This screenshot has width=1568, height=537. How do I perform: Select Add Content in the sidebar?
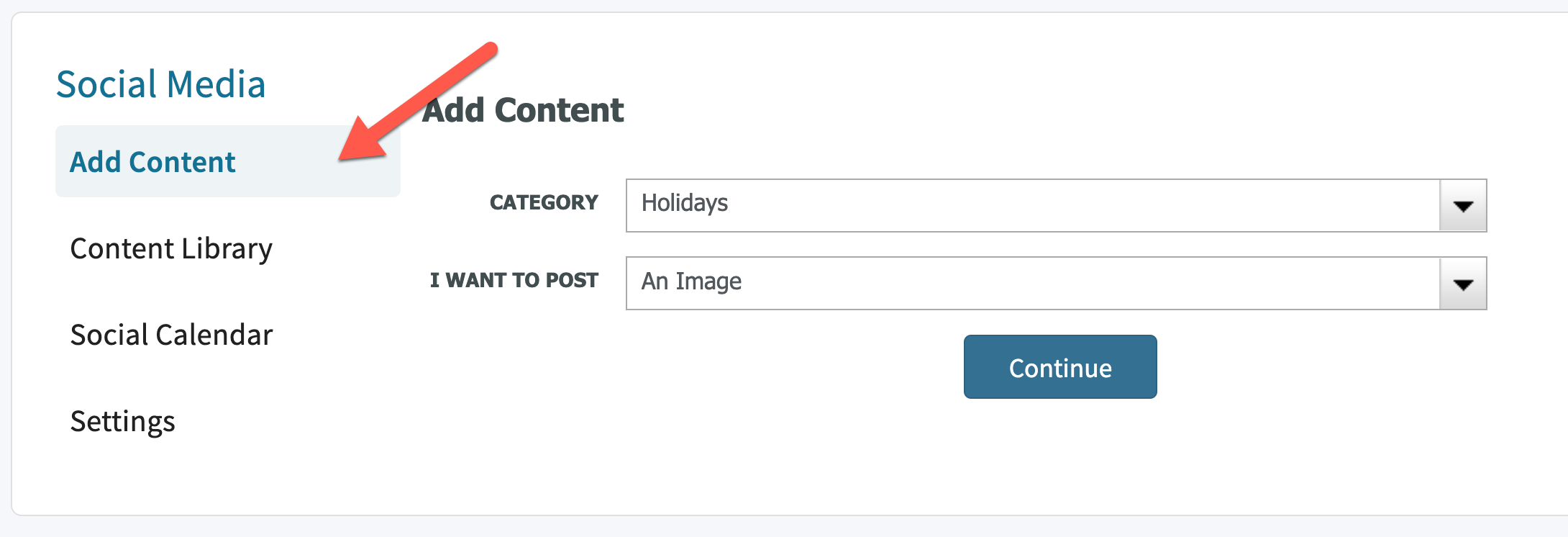pos(152,162)
